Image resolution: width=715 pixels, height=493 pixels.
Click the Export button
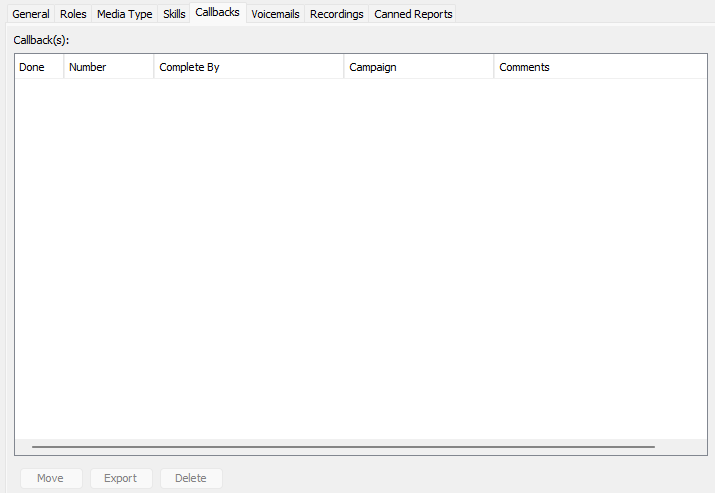click(x=121, y=478)
